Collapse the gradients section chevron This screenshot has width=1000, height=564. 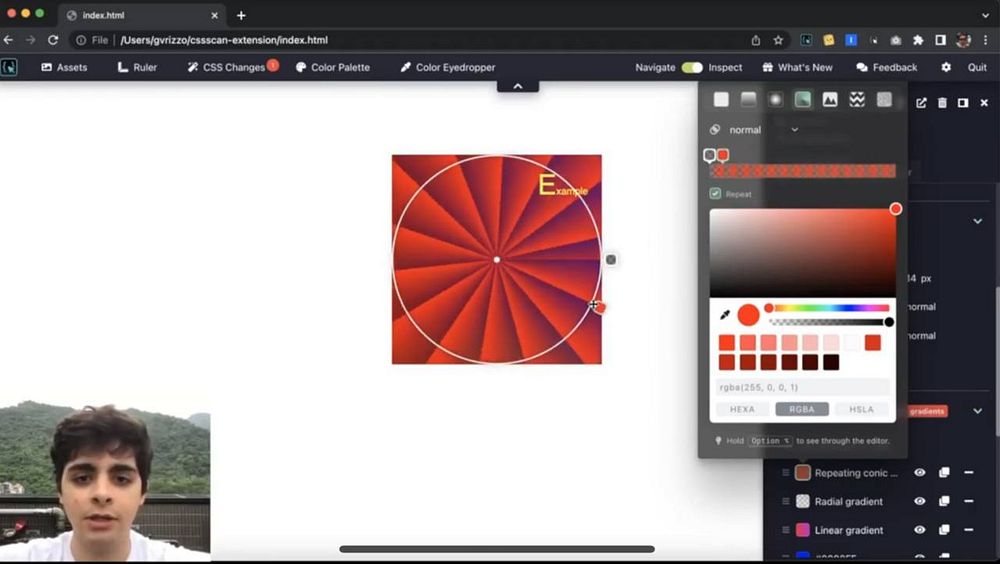coord(977,411)
